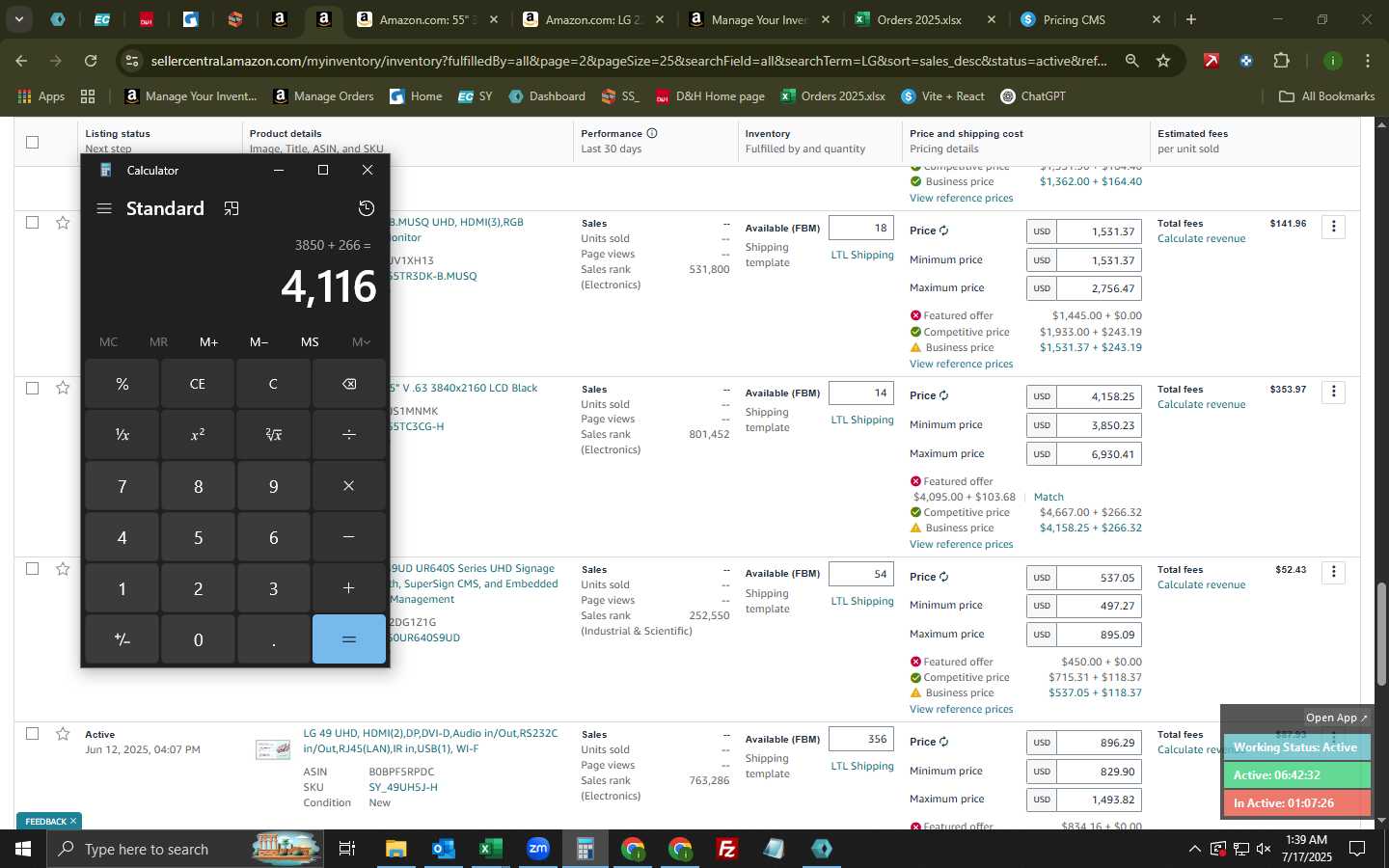Open LTL Shipping link in quantity 54 row
The height and width of the screenshot is (868, 1389).
[862, 601]
